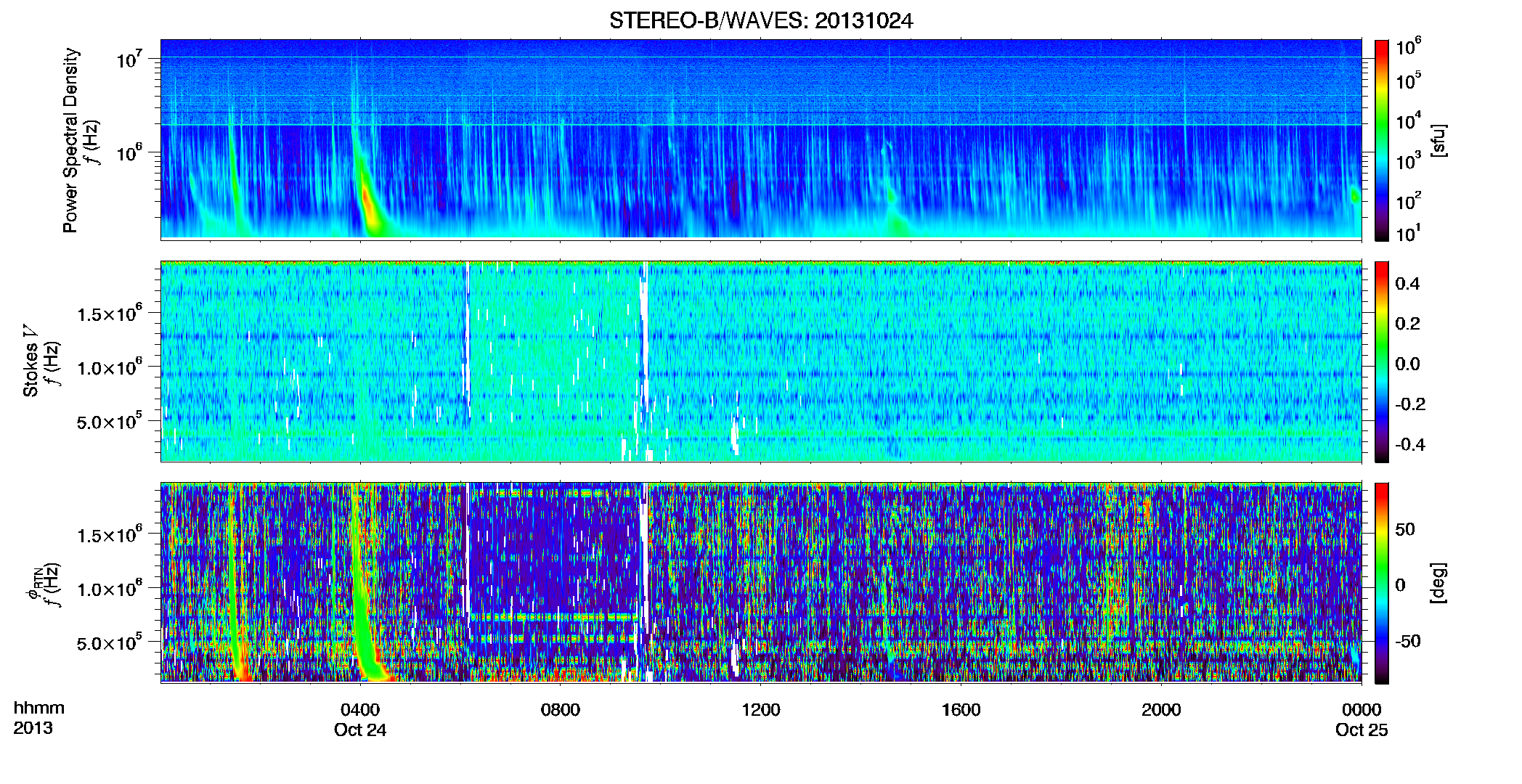Click the 10^7 frequency tick in the top panel
Image resolution: width=1522 pixels, height=784 pixels.
click(x=130, y=60)
